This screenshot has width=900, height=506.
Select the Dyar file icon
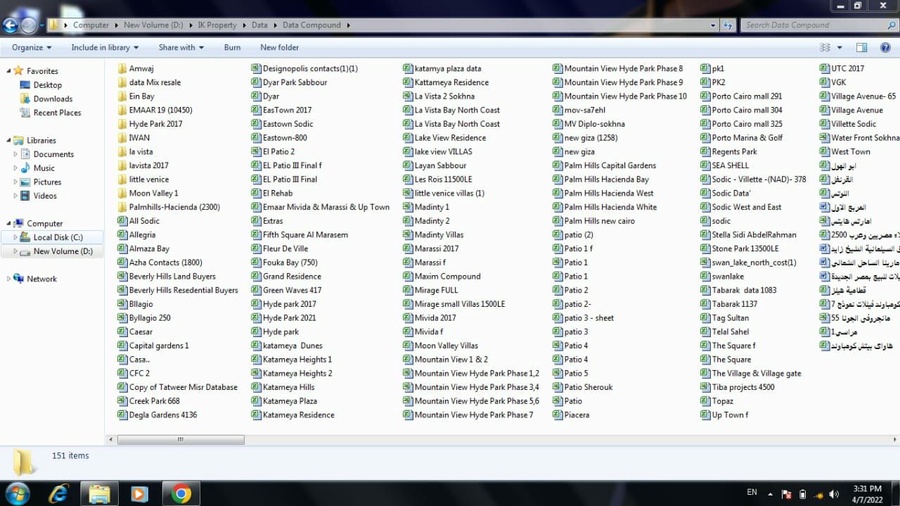(256, 96)
